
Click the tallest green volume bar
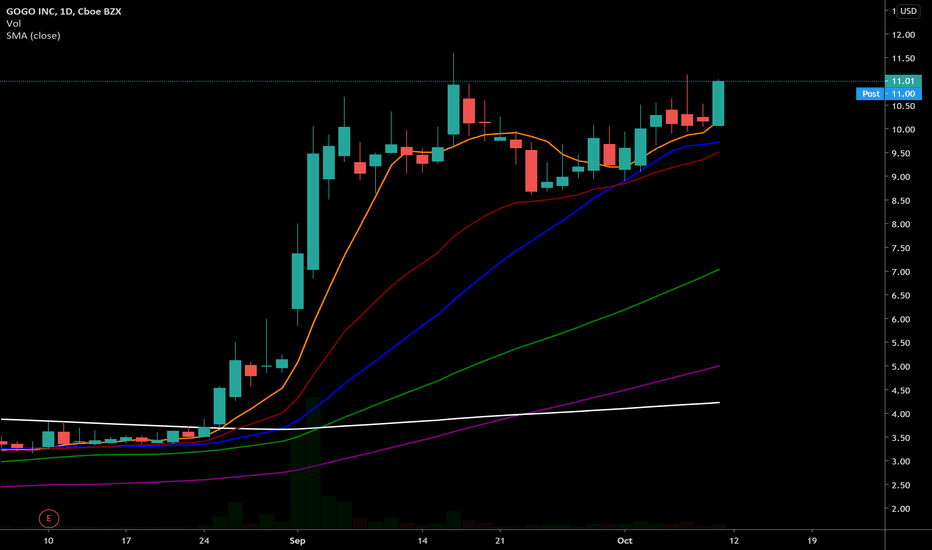(313, 463)
